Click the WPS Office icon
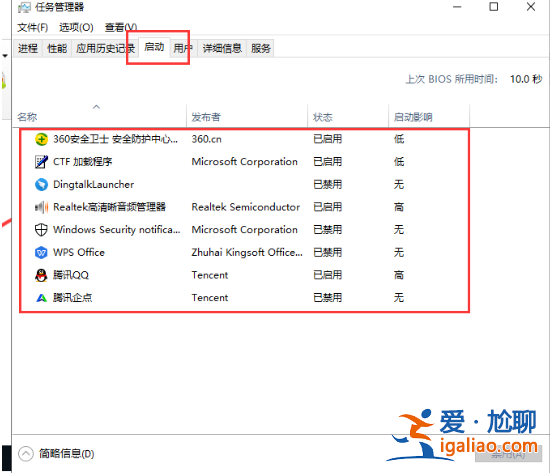550x473 pixels. (x=41, y=253)
